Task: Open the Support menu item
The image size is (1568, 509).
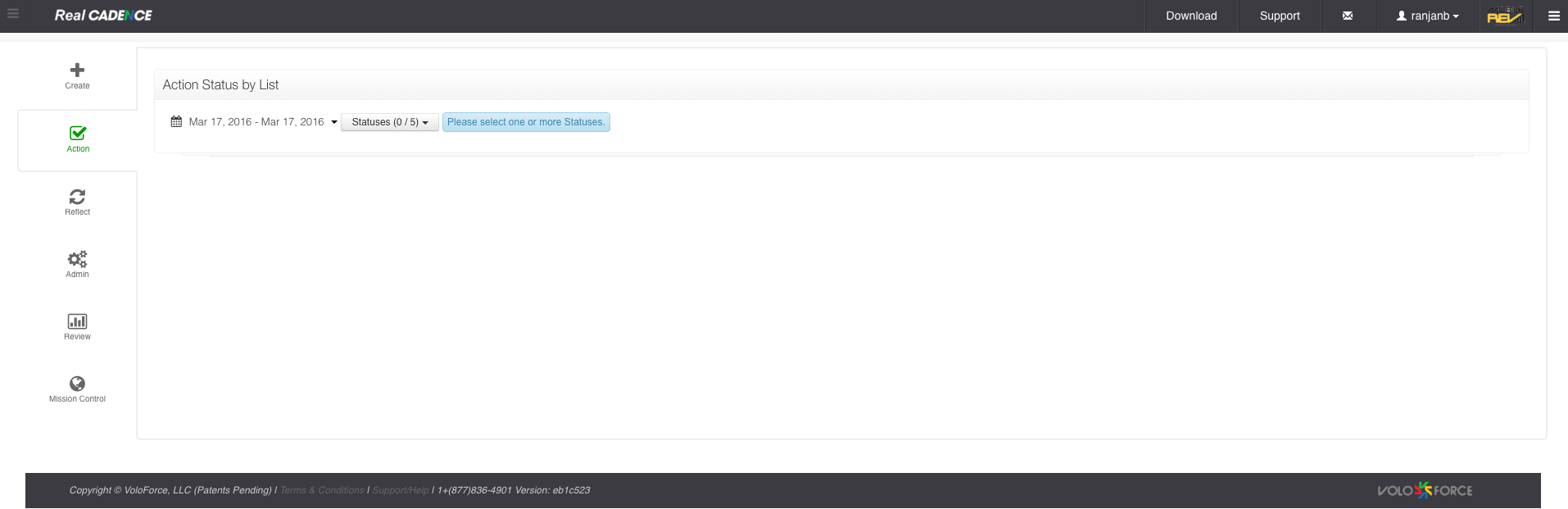Action: tap(1280, 16)
